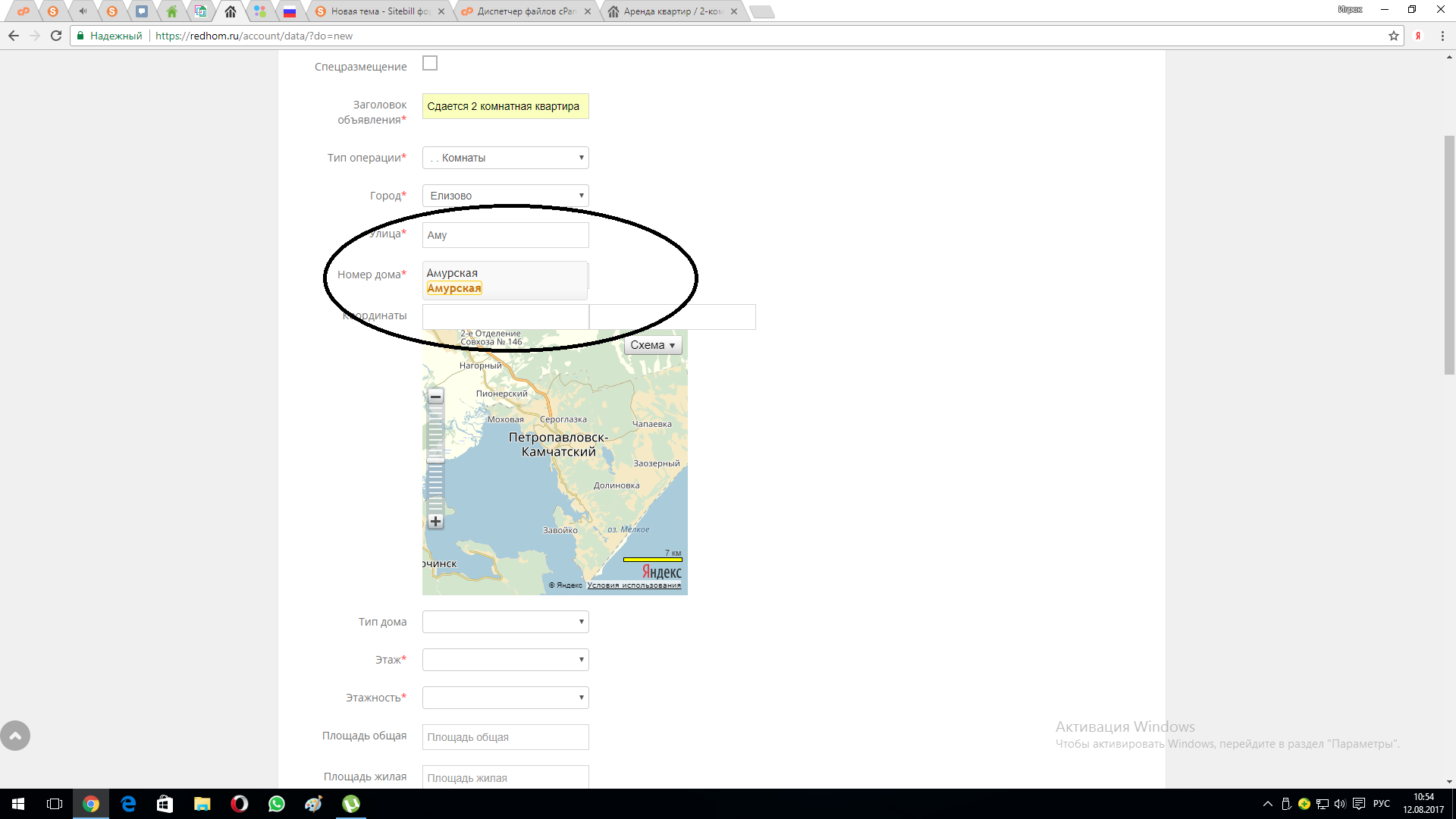
Task: Click the Улица field containing Аму
Action: pyautogui.click(x=506, y=235)
